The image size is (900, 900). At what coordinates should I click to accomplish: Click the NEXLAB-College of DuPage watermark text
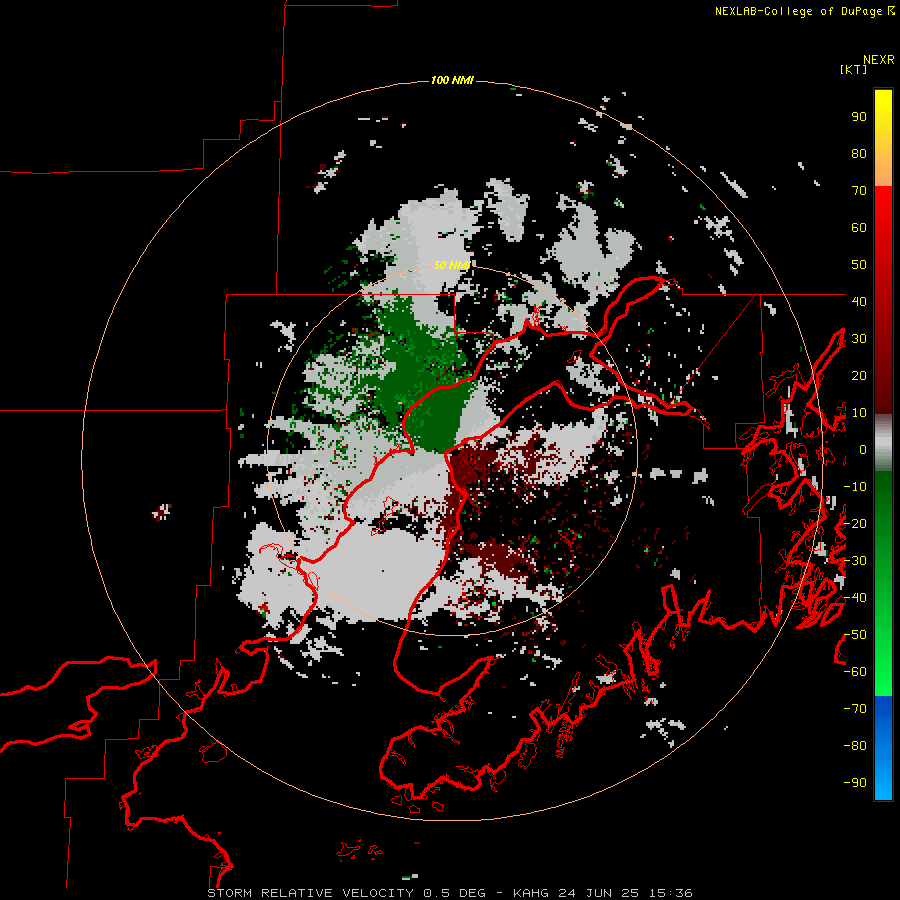pyautogui.click(x=804, y=11)
